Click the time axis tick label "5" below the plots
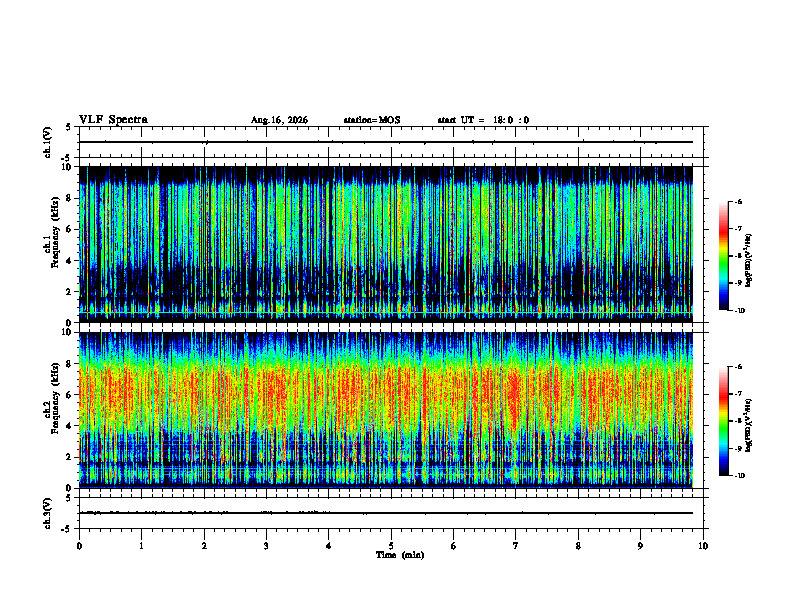792x612 pixels. coord(391,546)
